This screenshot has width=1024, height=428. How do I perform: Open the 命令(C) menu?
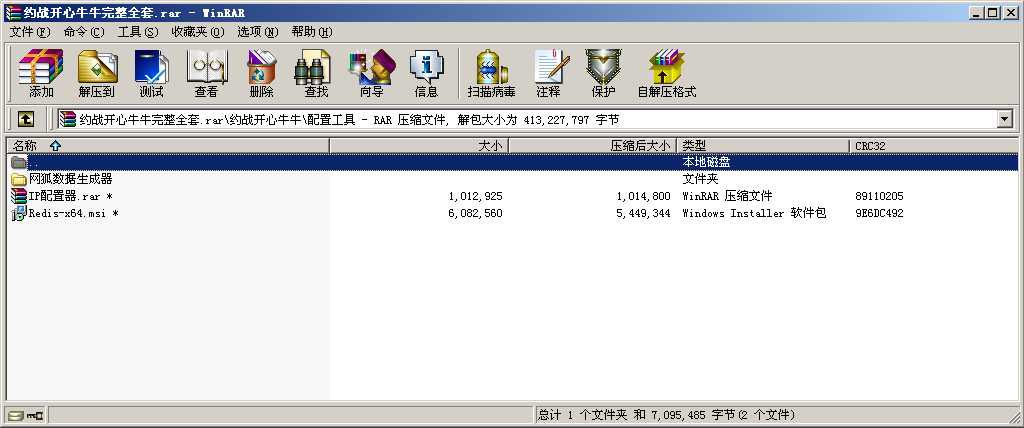pyautogui.click(x=84, y=32)
